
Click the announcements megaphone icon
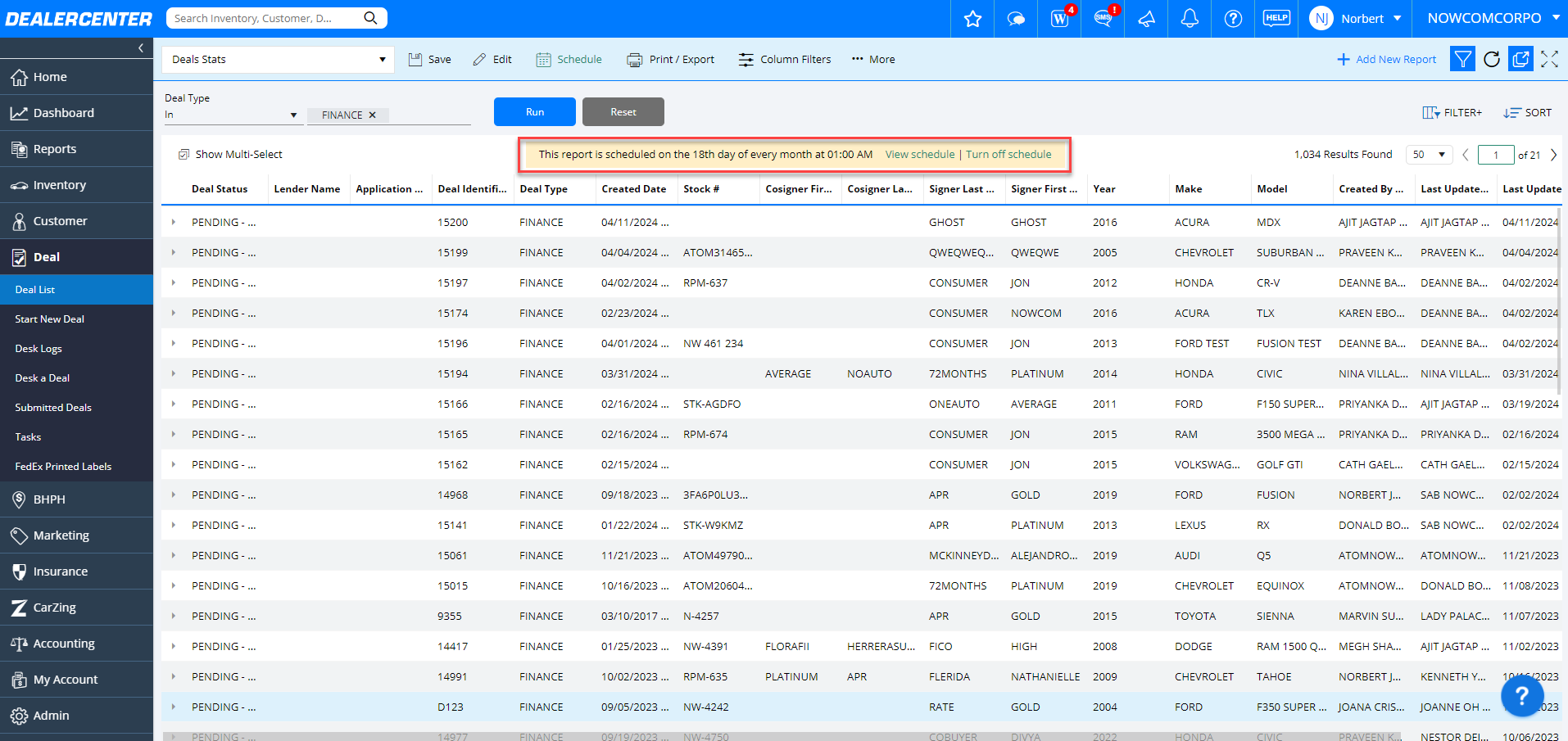(1147, 19)
